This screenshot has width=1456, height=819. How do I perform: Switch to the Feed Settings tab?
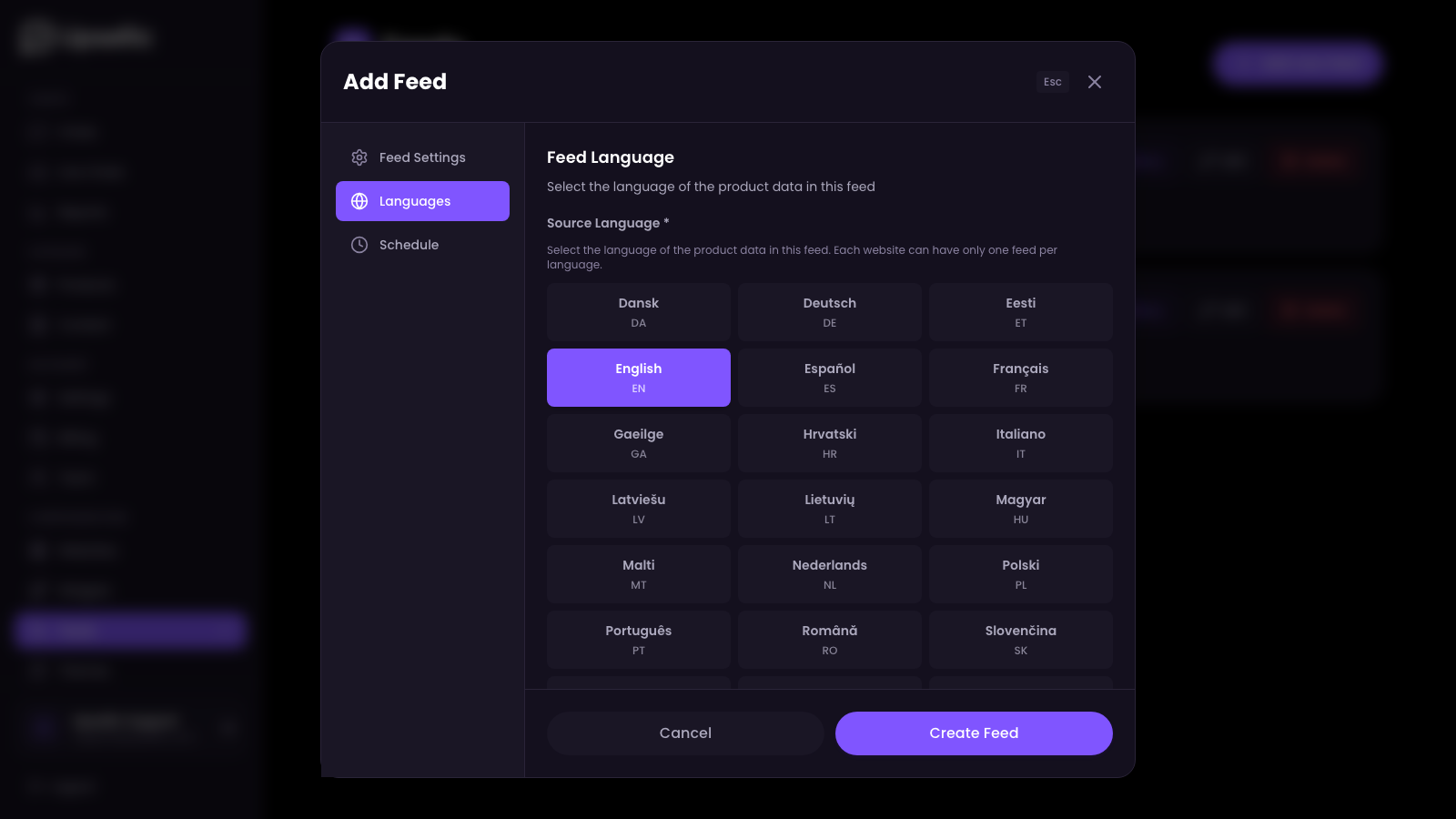pyautogui.click(x=421, y=157)
